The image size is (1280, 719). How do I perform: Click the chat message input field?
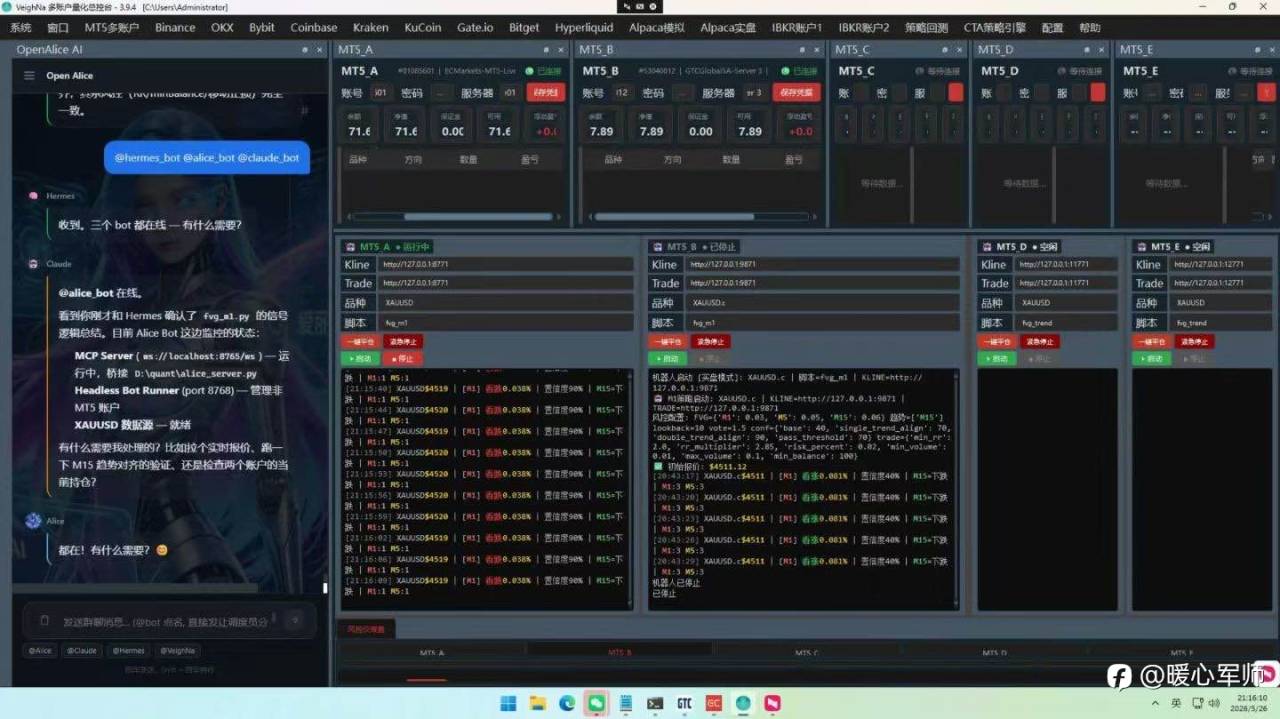pos(165,622)
